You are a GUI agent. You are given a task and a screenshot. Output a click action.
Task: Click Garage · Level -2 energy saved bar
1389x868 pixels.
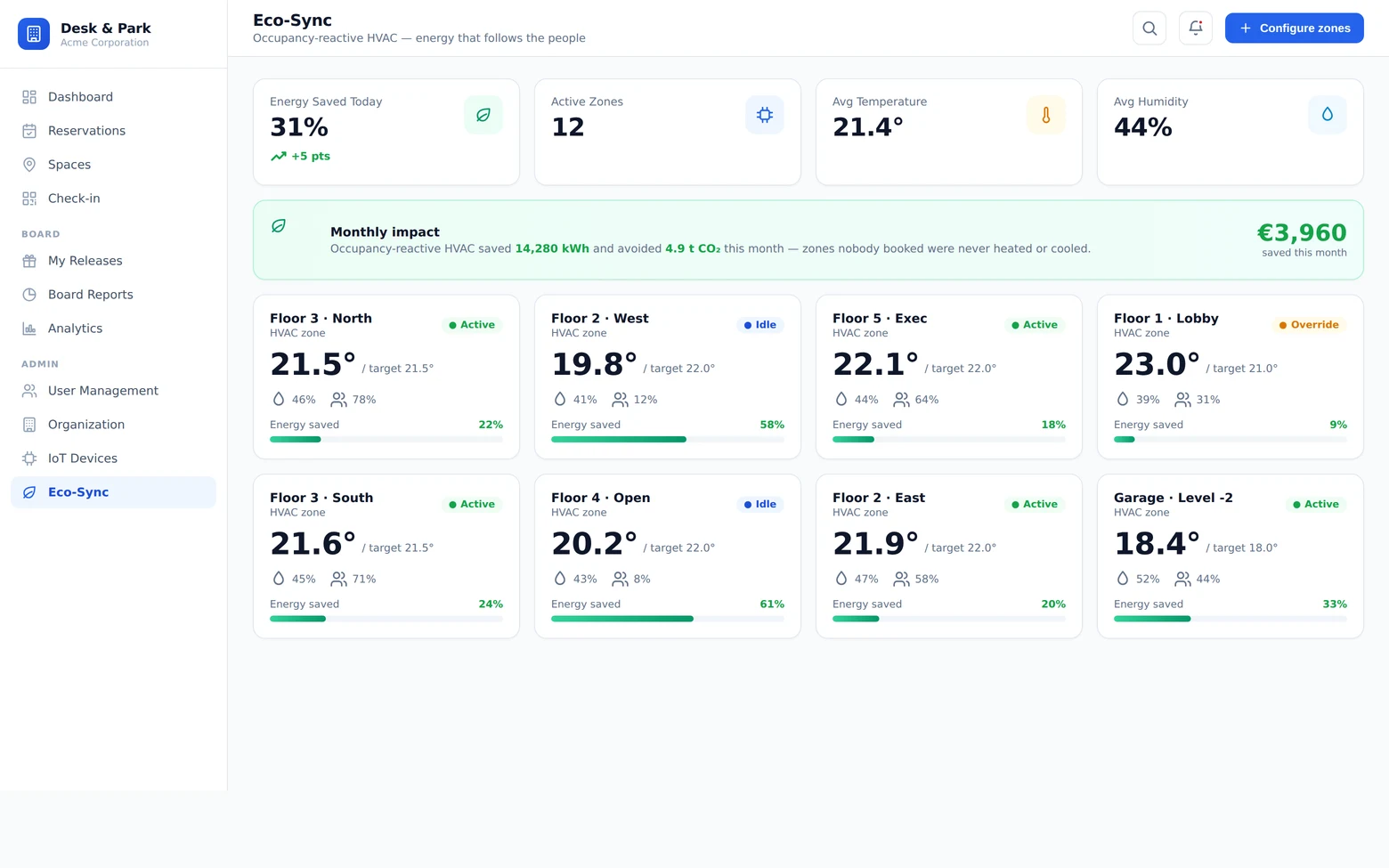click(x=1231, y=619)
